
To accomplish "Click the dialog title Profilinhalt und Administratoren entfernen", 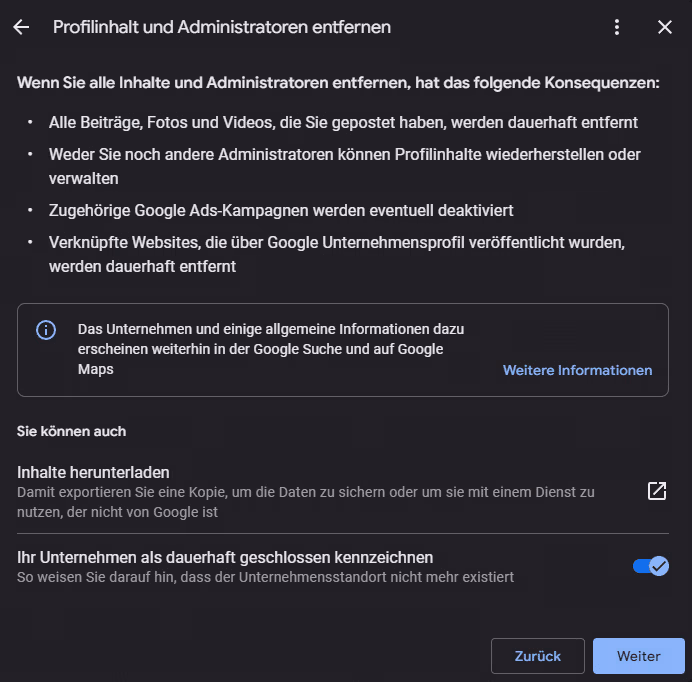I will (222, 27).
